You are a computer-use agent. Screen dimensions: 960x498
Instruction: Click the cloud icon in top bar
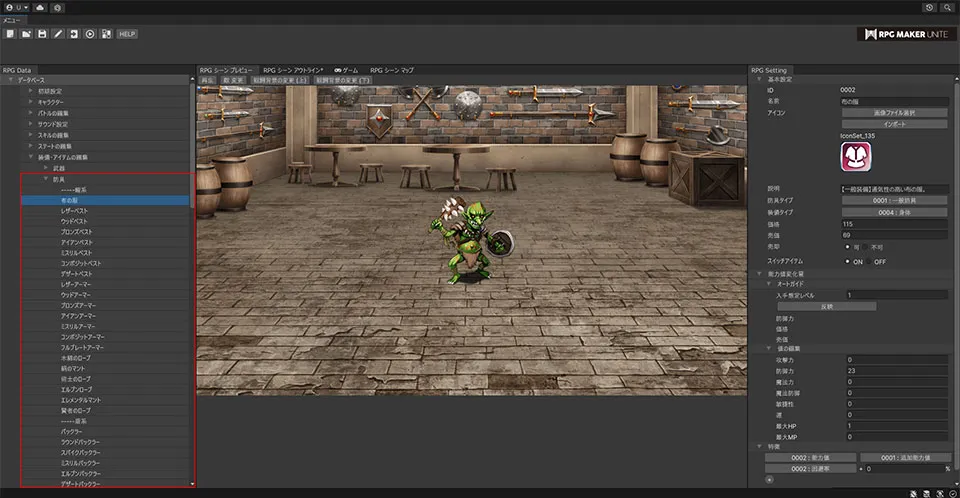(39, 7)
